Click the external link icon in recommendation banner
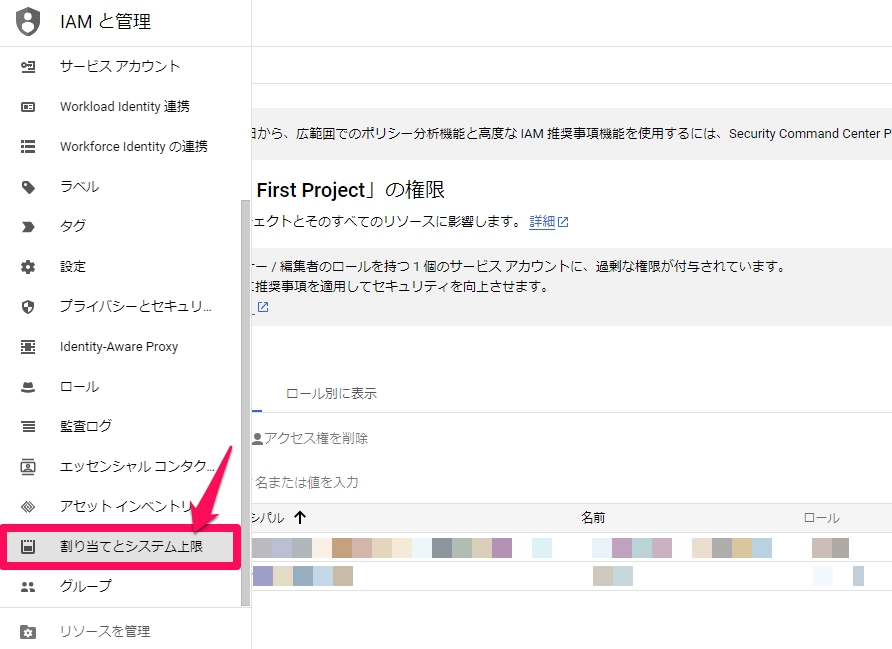This screenshot has width=892, height=649. tap(263, 307)
